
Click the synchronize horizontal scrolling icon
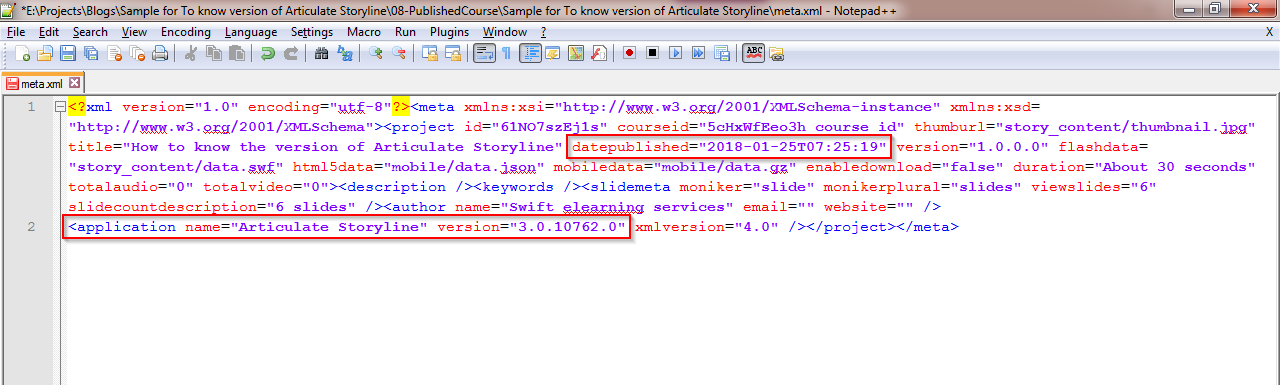point(452,52)
